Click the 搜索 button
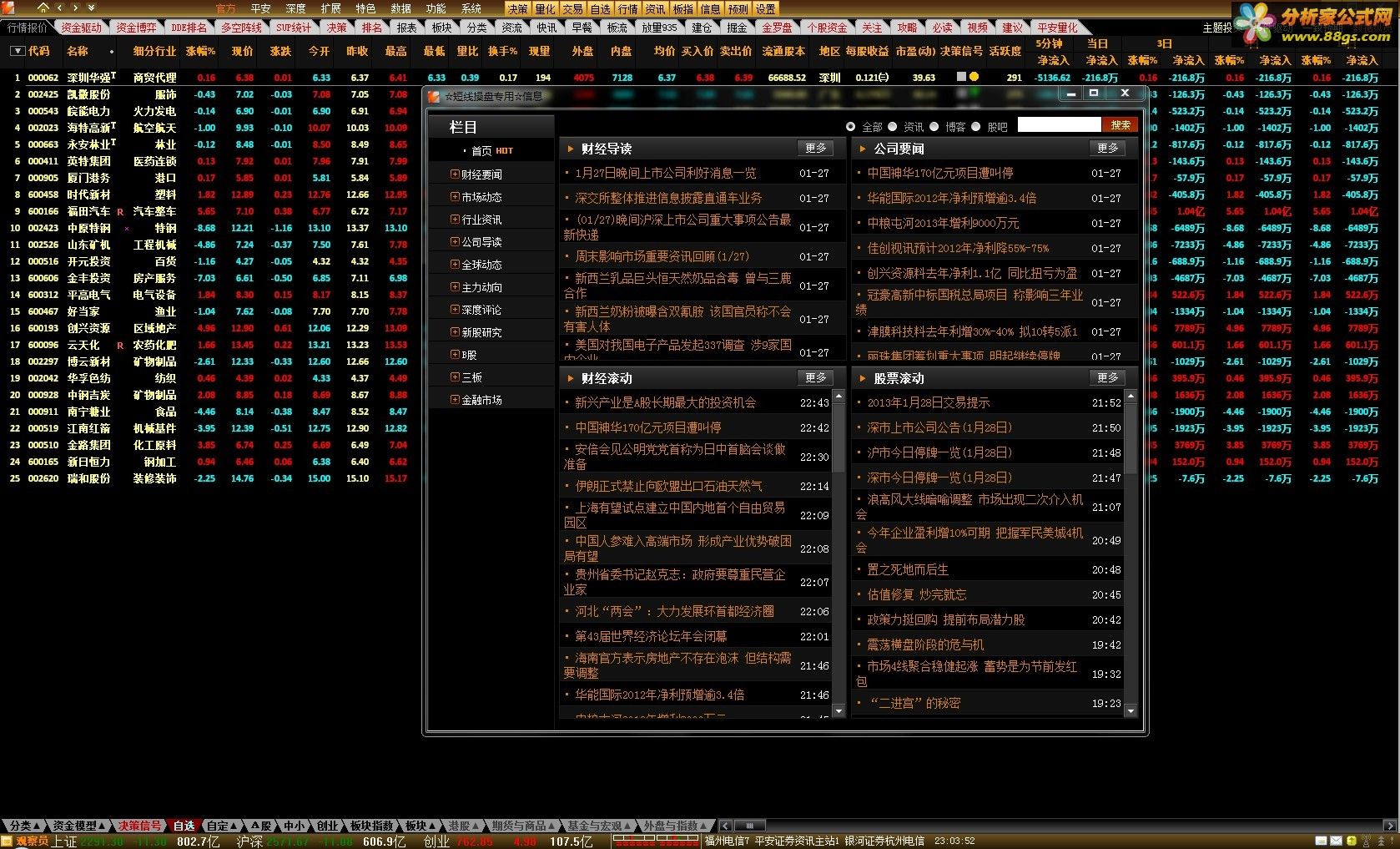Screen dimensions: 1400x849 pos(1121,125)
